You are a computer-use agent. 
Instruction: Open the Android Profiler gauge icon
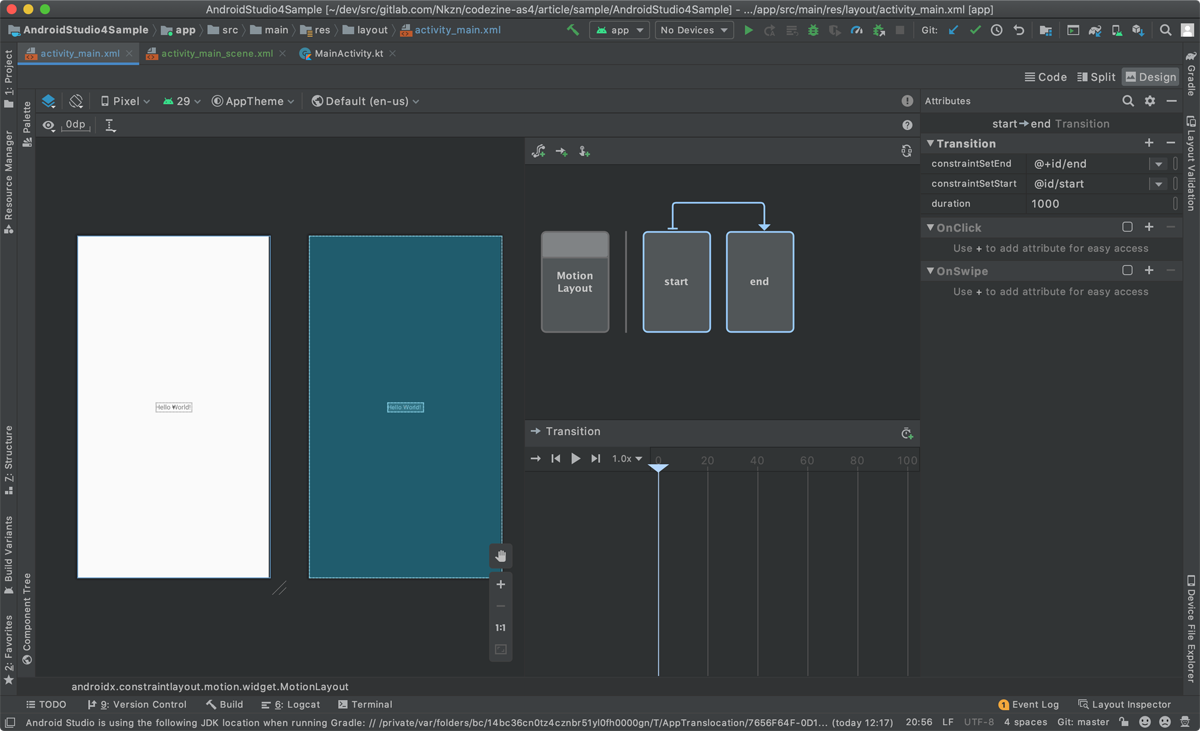click(x=857, y=30)
